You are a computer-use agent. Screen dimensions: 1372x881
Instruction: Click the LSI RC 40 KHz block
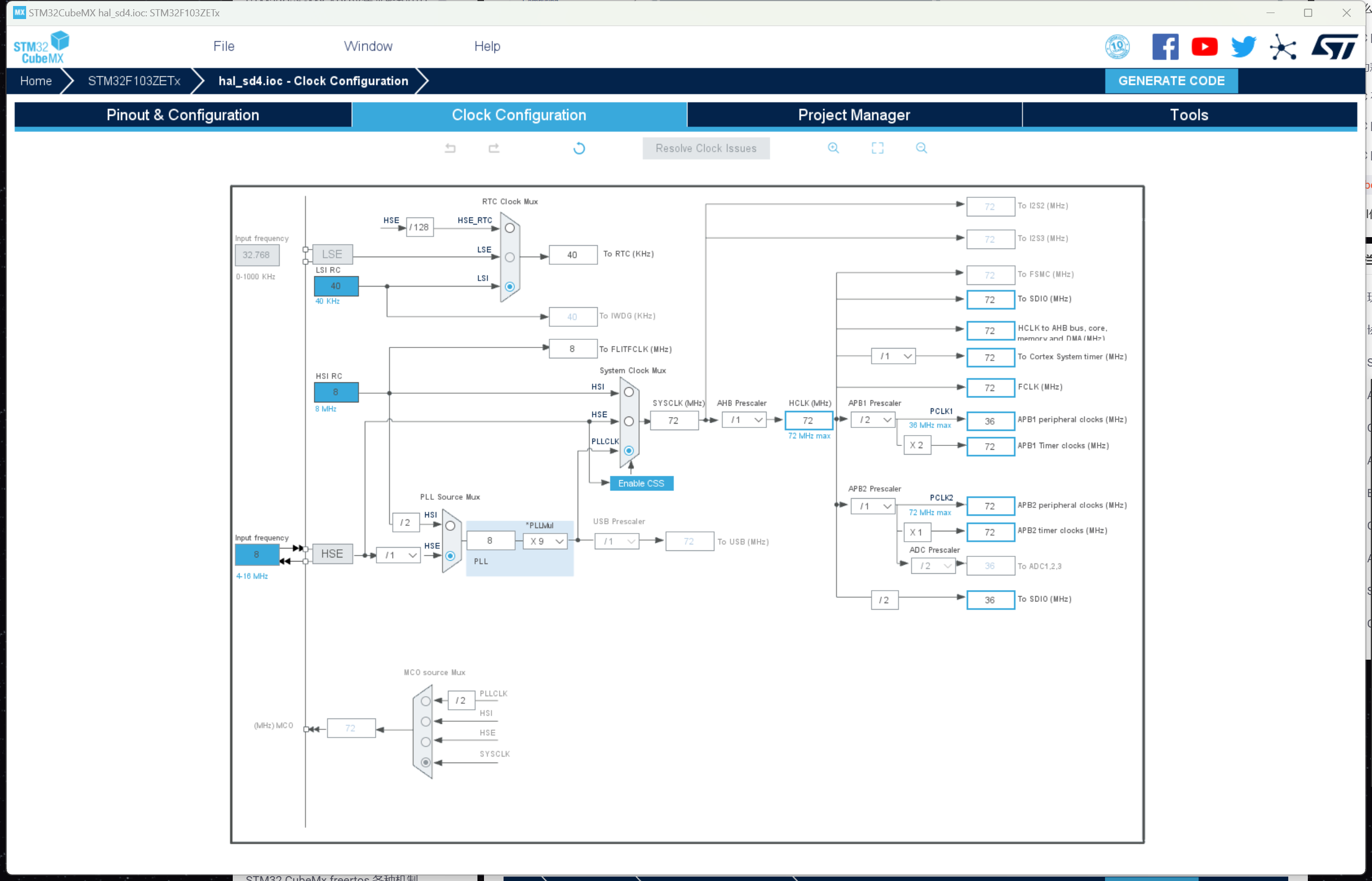[x=336, y=286]
